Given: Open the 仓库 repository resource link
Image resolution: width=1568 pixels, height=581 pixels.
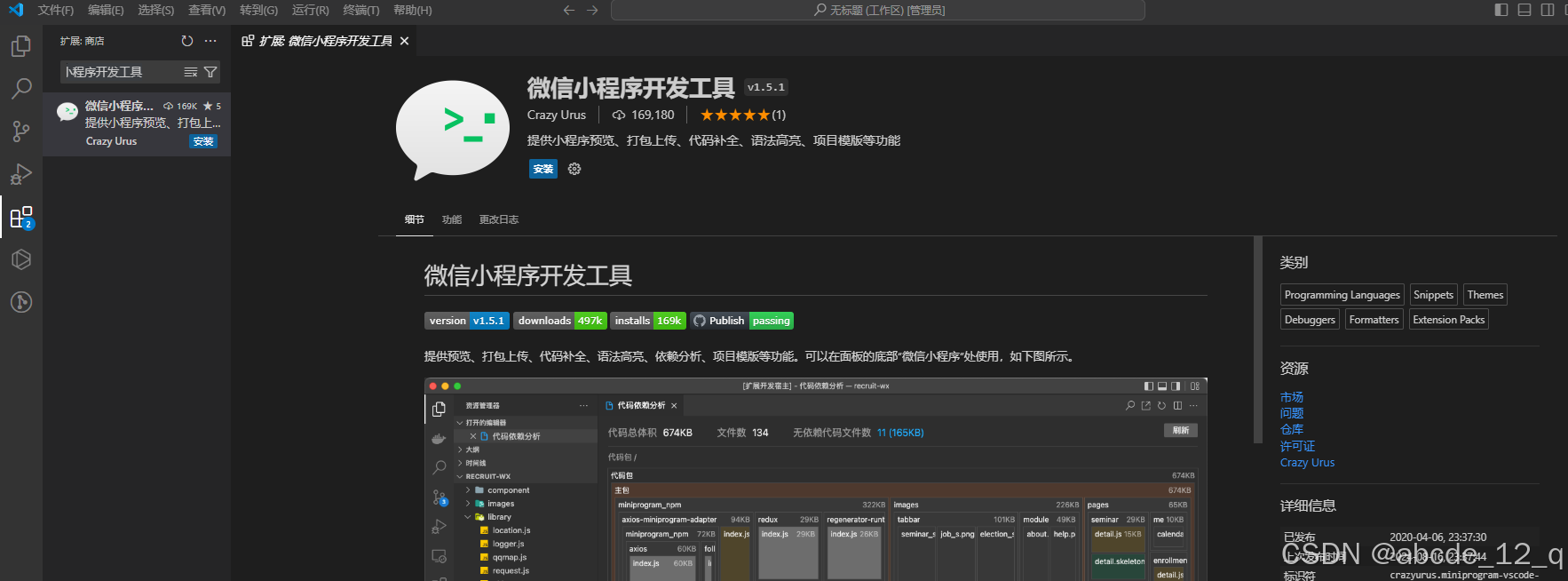Looking at the screenshot, I should tap(1292, 429).
